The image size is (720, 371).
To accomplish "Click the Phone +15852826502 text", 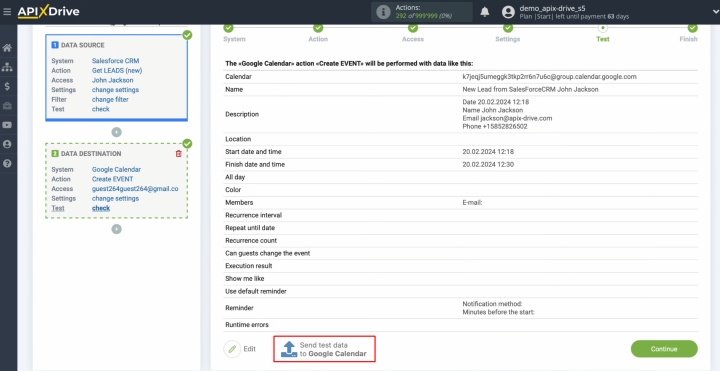I will [x=495, y=126].
